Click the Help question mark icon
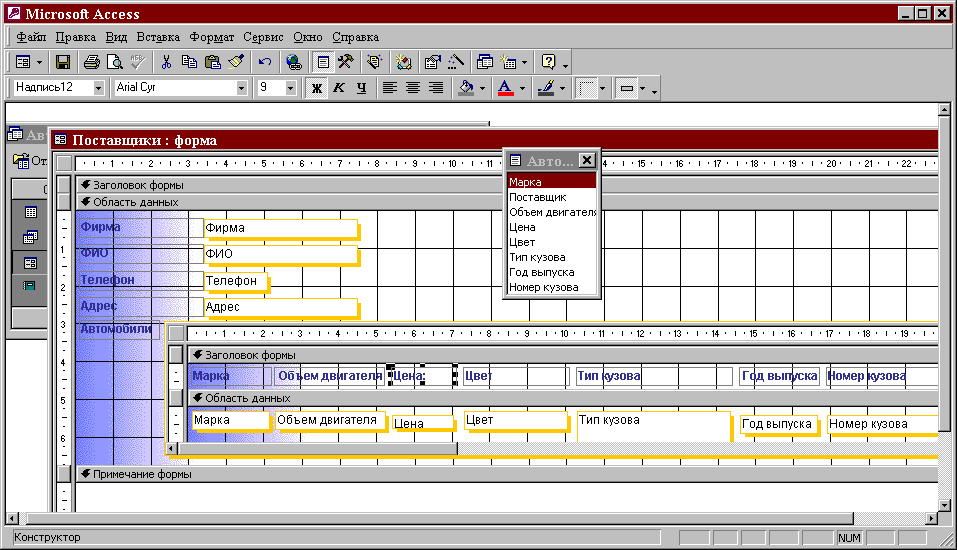 [x=549, y=62]
